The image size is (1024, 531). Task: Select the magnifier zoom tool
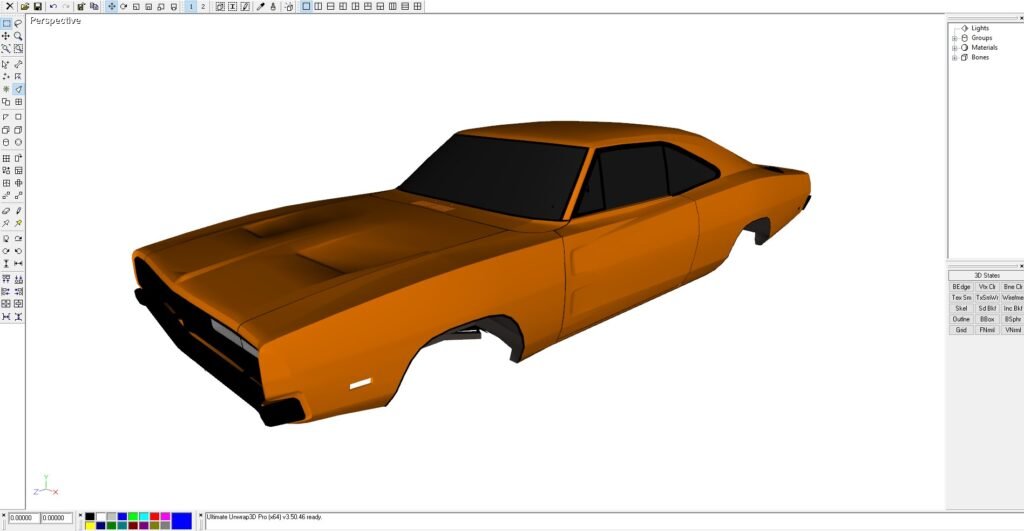click(x=18, y=36)
